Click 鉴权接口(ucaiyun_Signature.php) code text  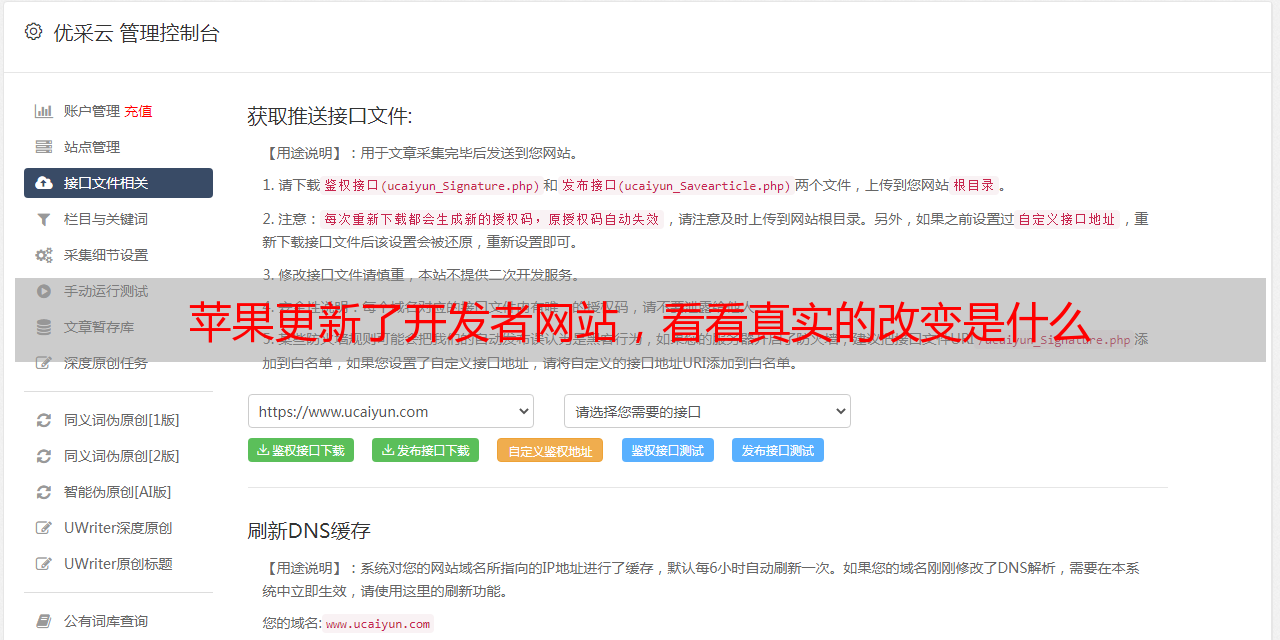point(431,185)
